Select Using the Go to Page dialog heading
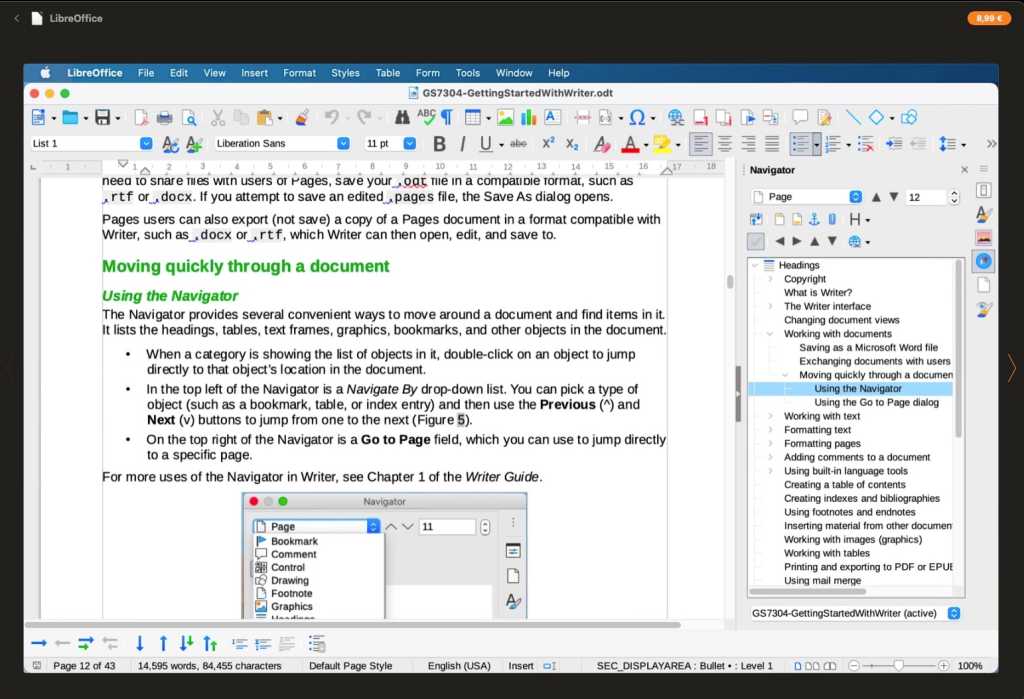1024x699 pixels. click(876, 402)
